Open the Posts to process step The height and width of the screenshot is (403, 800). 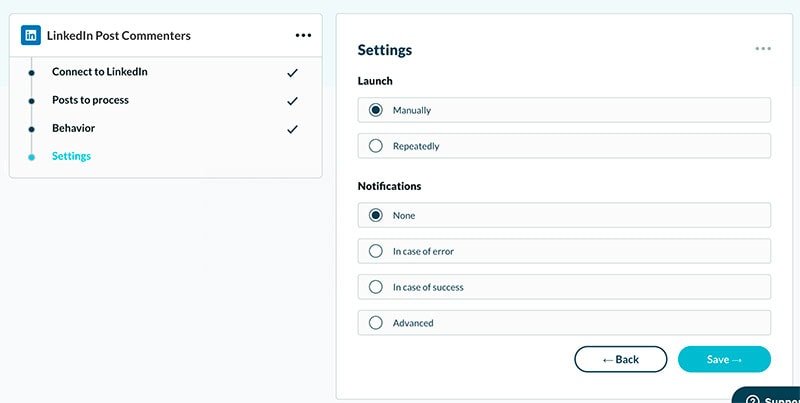click(x=90, y=100)
